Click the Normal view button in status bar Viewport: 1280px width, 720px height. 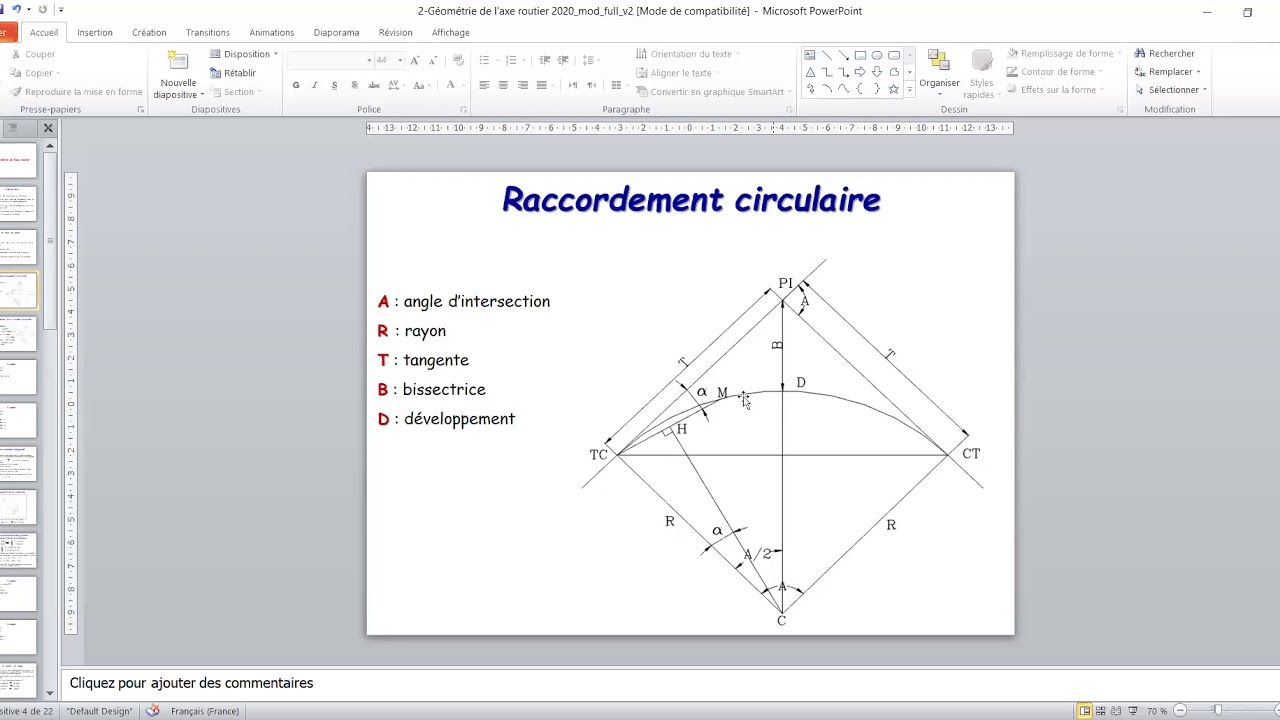pos(1085,711)
